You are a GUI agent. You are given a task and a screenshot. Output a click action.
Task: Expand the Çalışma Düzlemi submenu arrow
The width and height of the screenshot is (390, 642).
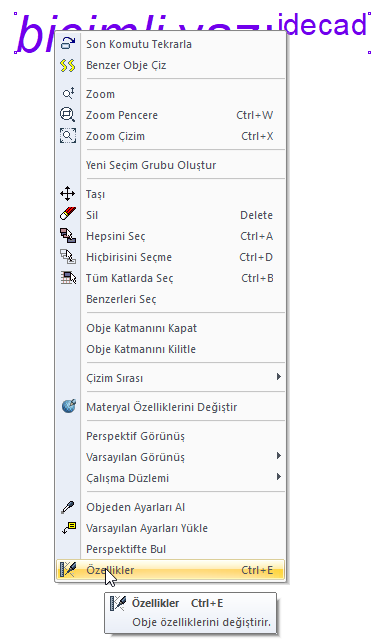coord(279,477)
